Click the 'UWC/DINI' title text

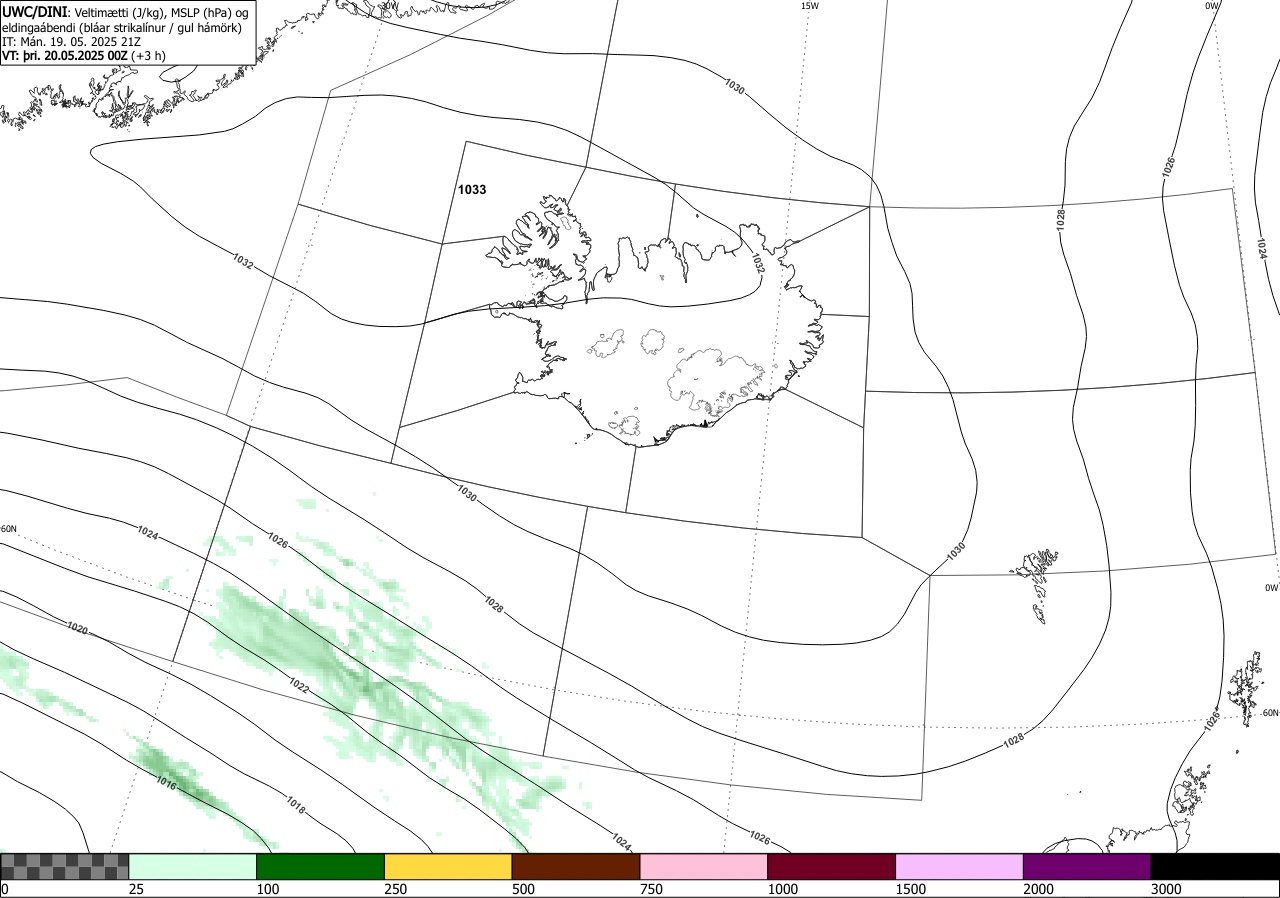click(x=35, y=11)
